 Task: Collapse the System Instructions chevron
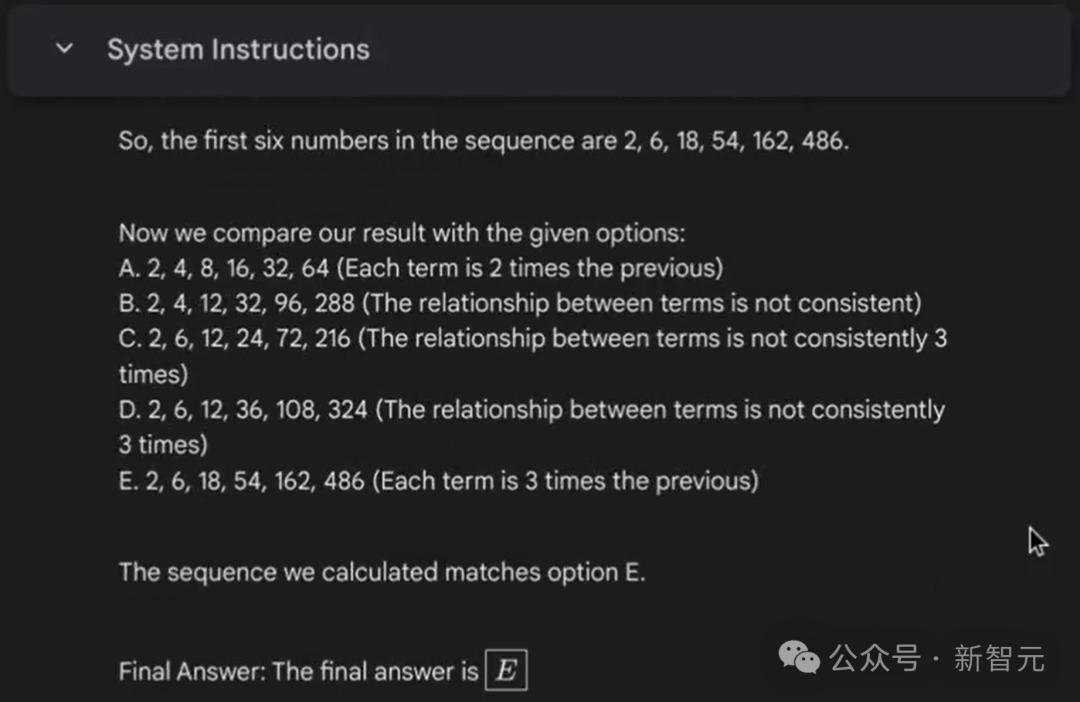pyautogui.click(x=64, y=49)
